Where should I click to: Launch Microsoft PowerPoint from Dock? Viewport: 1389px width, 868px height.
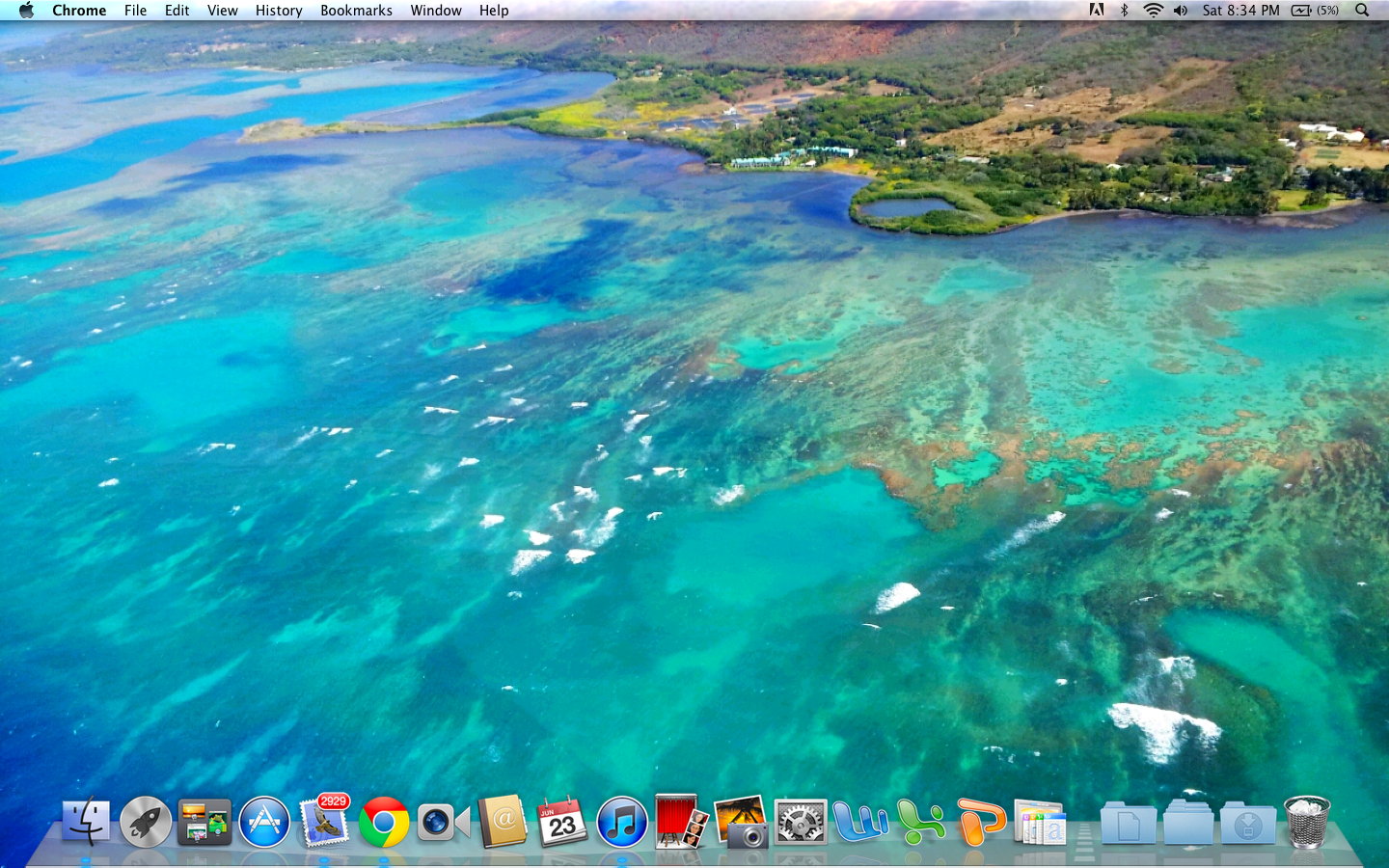981,822
